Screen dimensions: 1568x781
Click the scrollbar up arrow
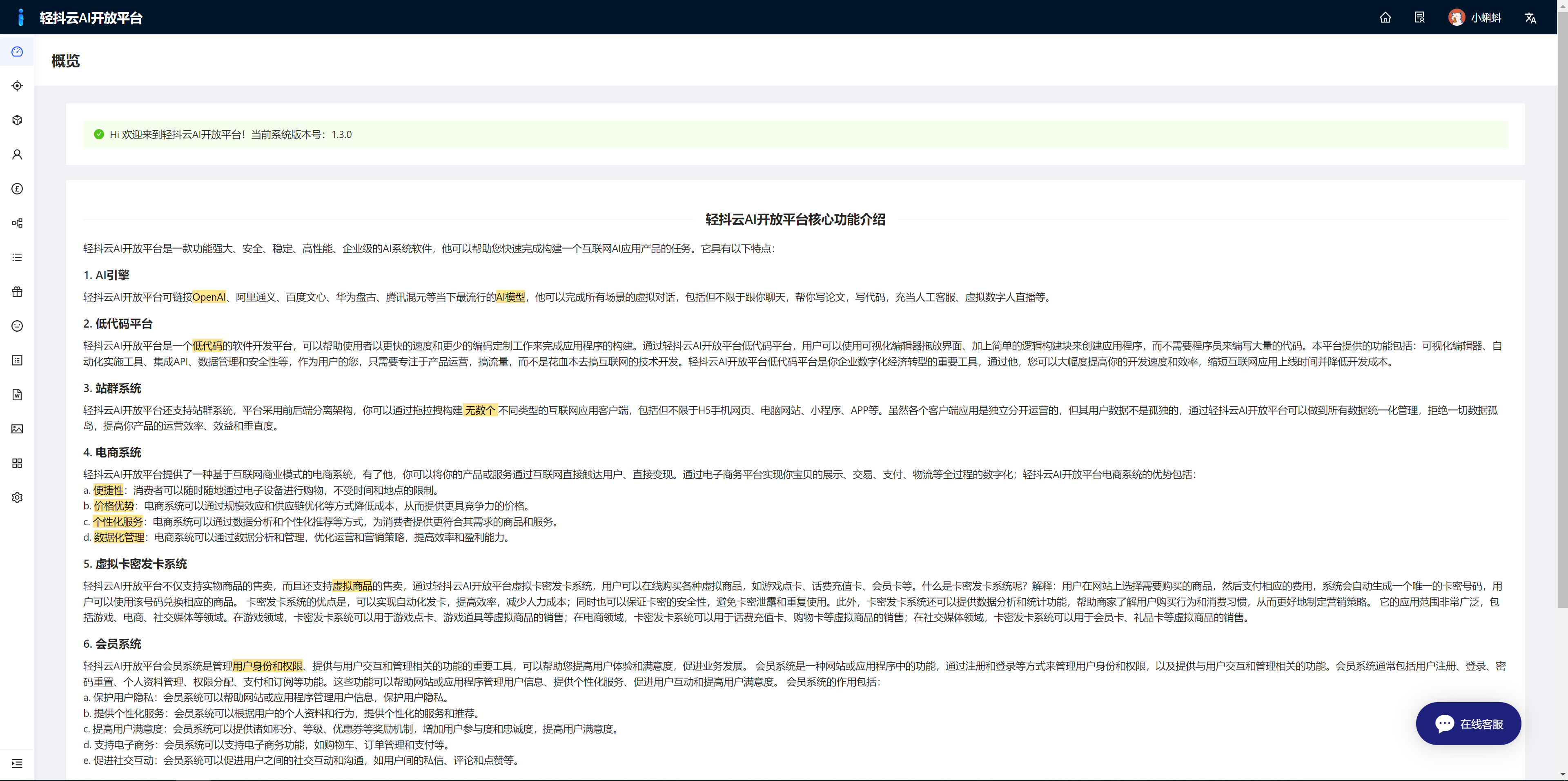coord(1563,5)
